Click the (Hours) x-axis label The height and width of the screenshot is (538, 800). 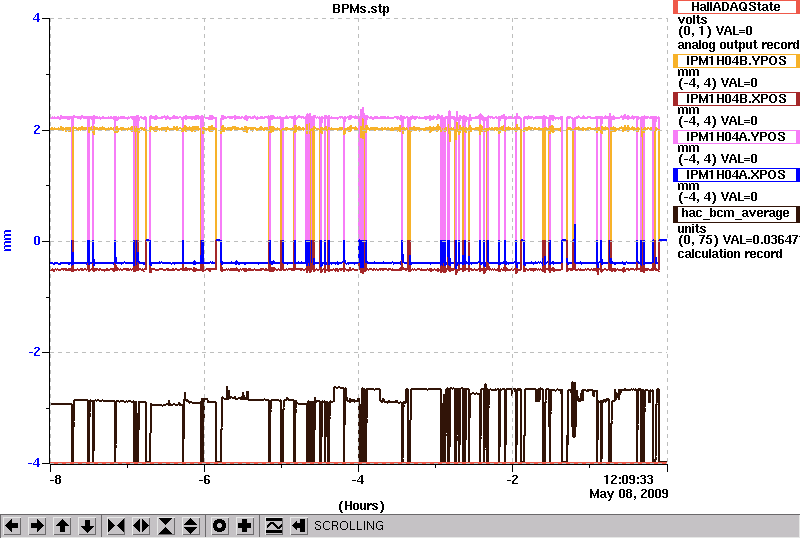pyautogui.click(x=361, y=506)
